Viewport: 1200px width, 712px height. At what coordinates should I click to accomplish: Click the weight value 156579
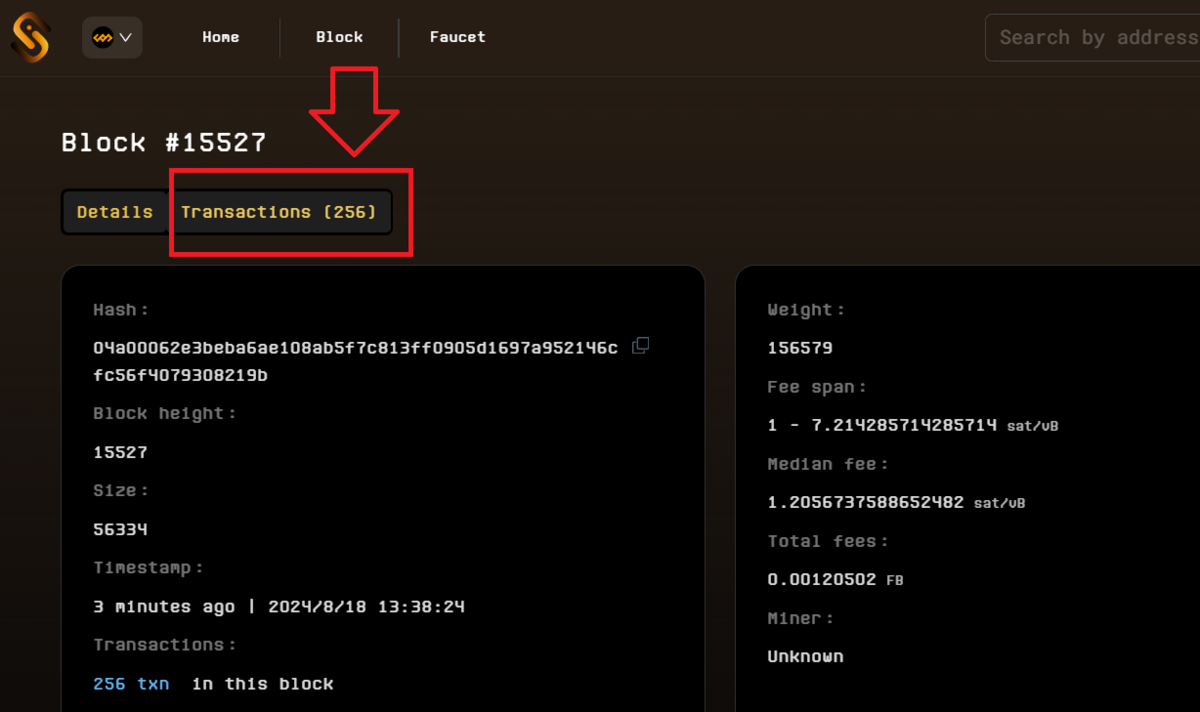pyautogui.click(x=800, y=348)
